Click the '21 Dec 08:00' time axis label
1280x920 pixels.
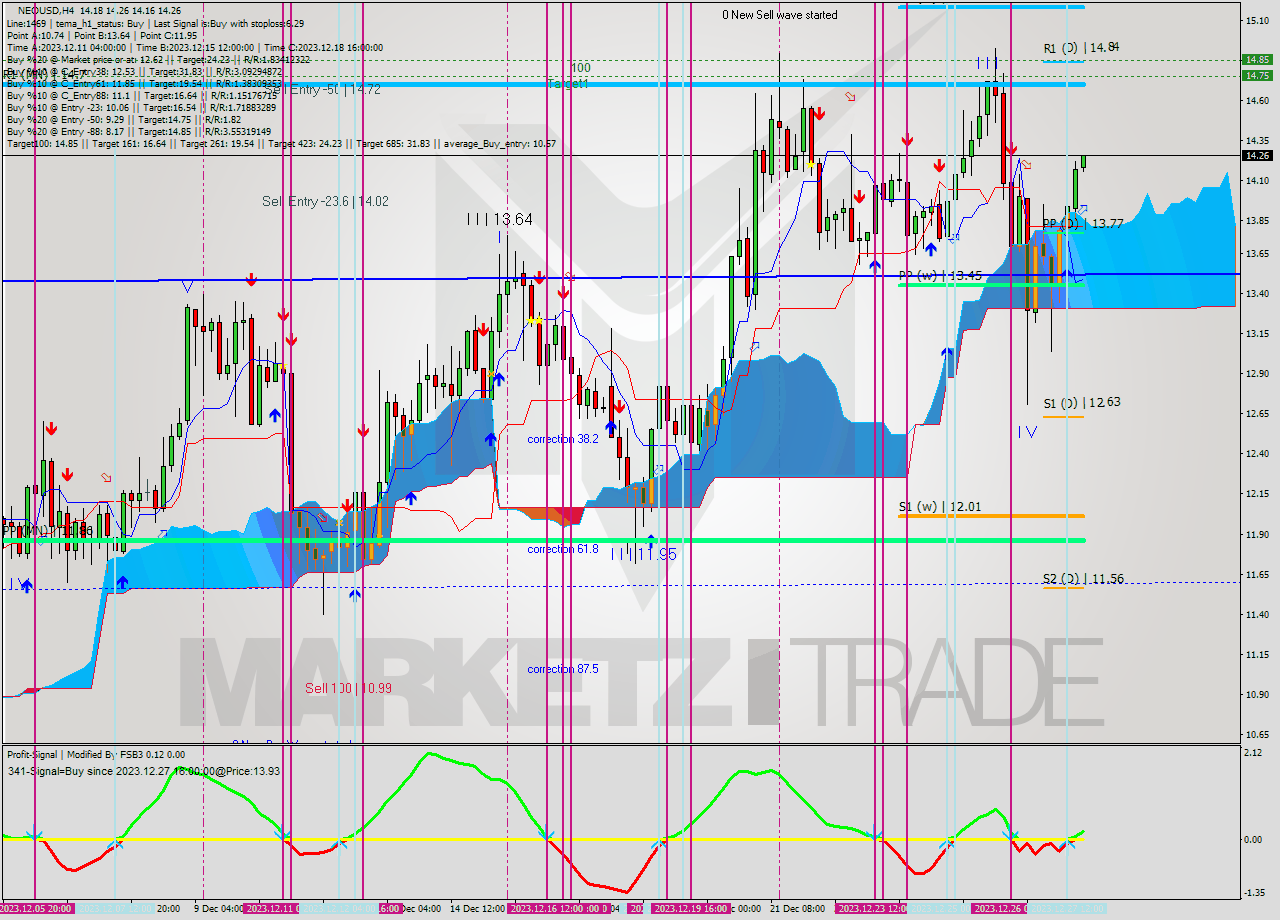[x=797, y=909]
